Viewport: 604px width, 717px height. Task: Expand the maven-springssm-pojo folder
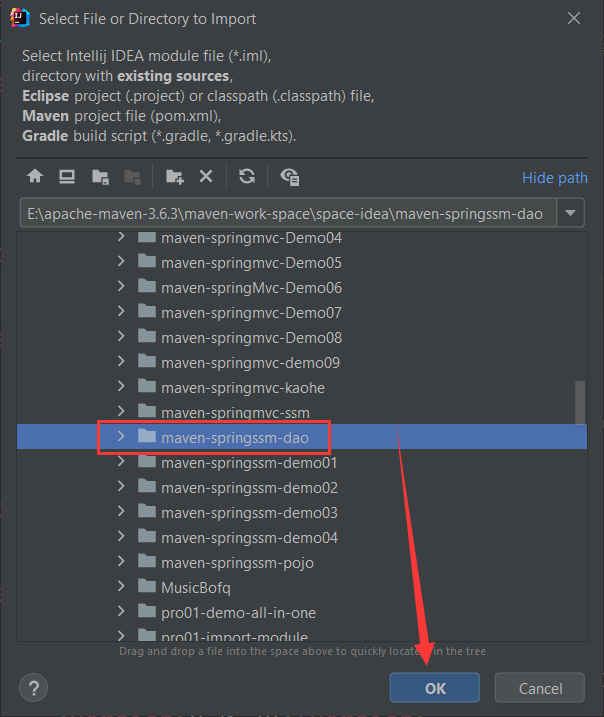[x=121, y=561]
